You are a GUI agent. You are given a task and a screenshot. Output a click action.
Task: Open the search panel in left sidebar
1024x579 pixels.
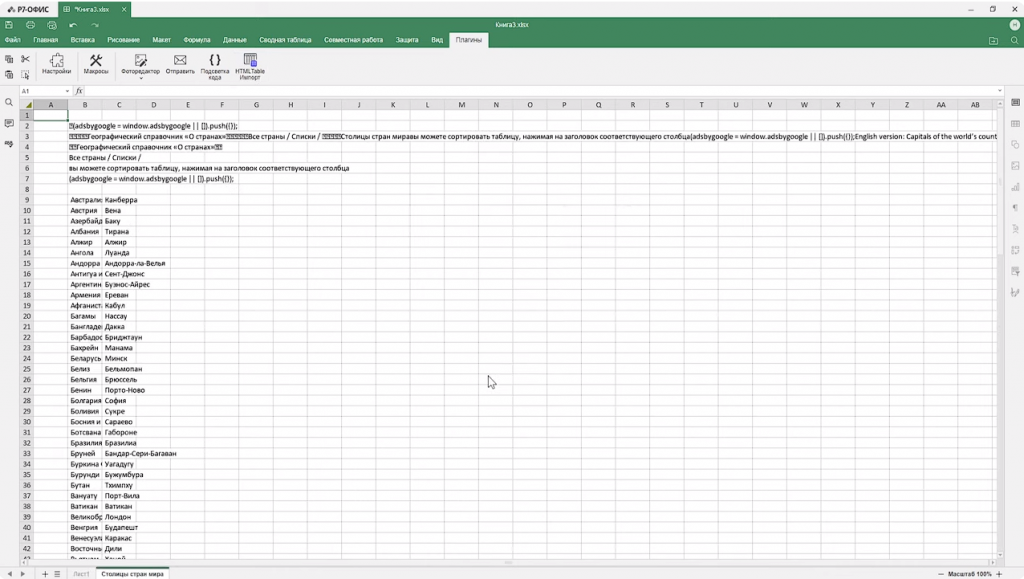click(x=9, y=102)
